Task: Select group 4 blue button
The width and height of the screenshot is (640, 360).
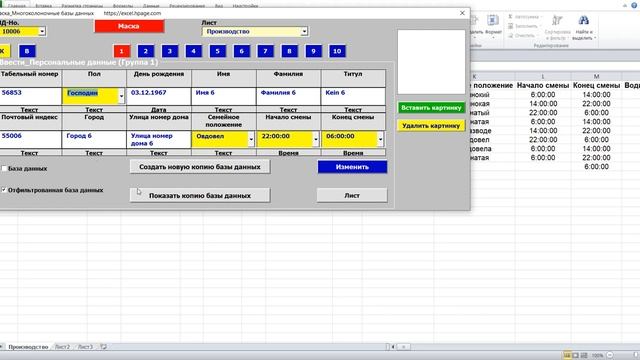Action: [x=193, y=51]
